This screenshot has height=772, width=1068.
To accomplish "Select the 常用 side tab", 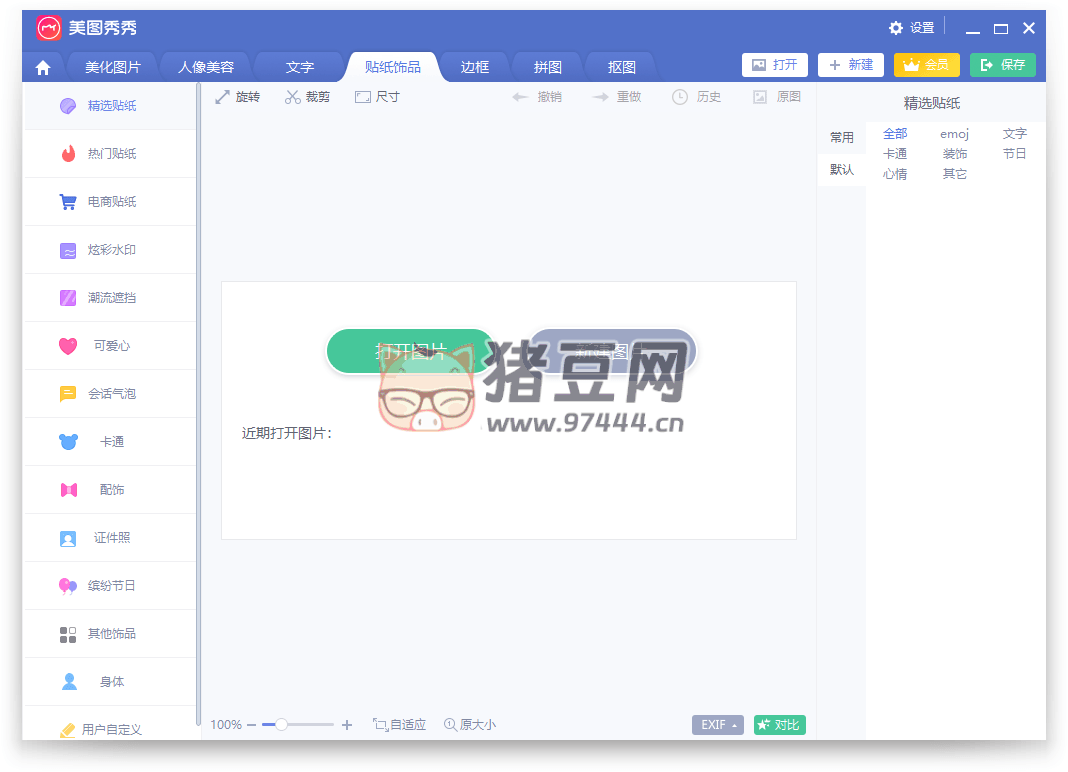I will (842, 137).
